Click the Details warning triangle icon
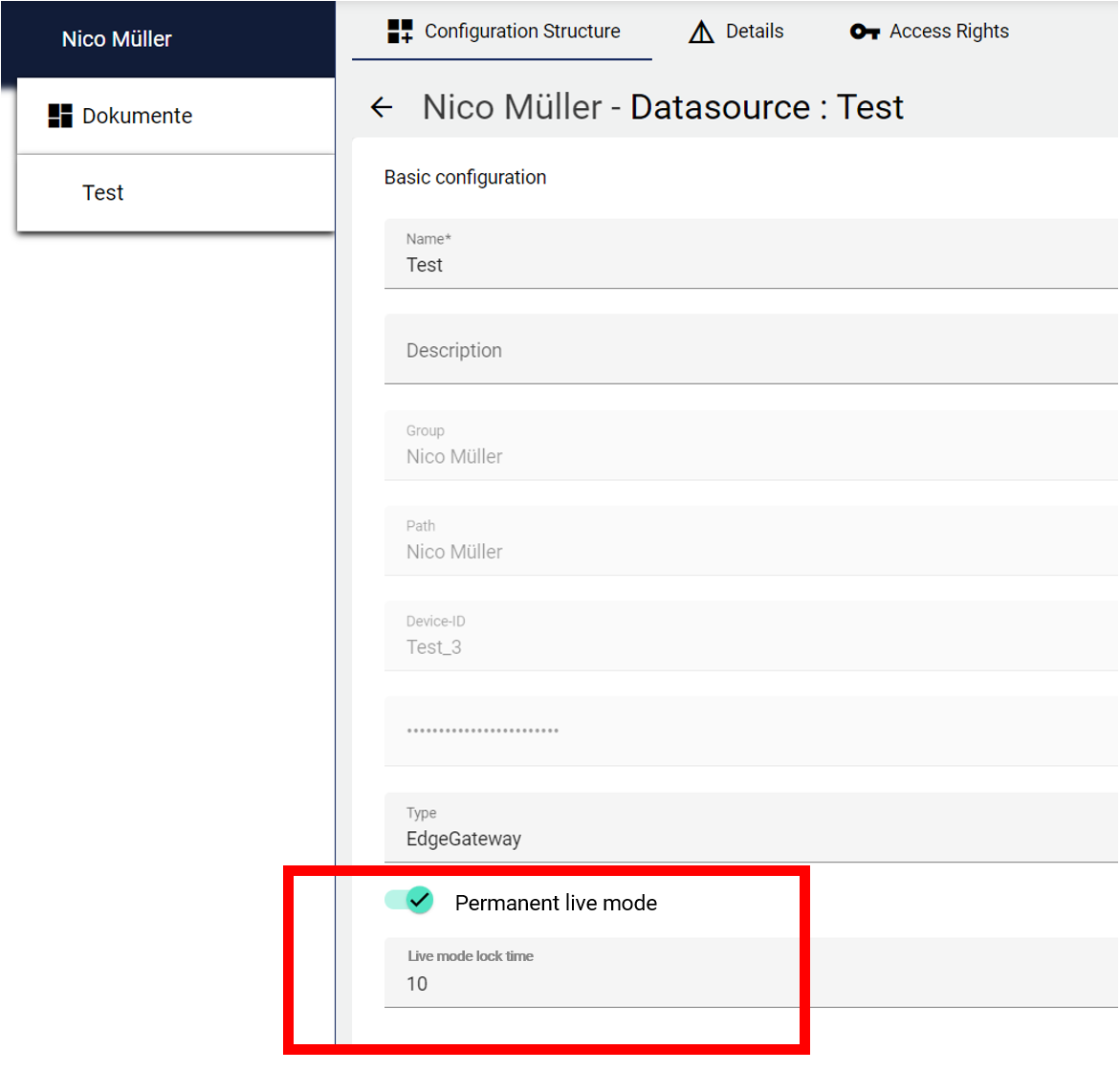This screenshot has height=1071, width=1120. (x=701, y=33)
